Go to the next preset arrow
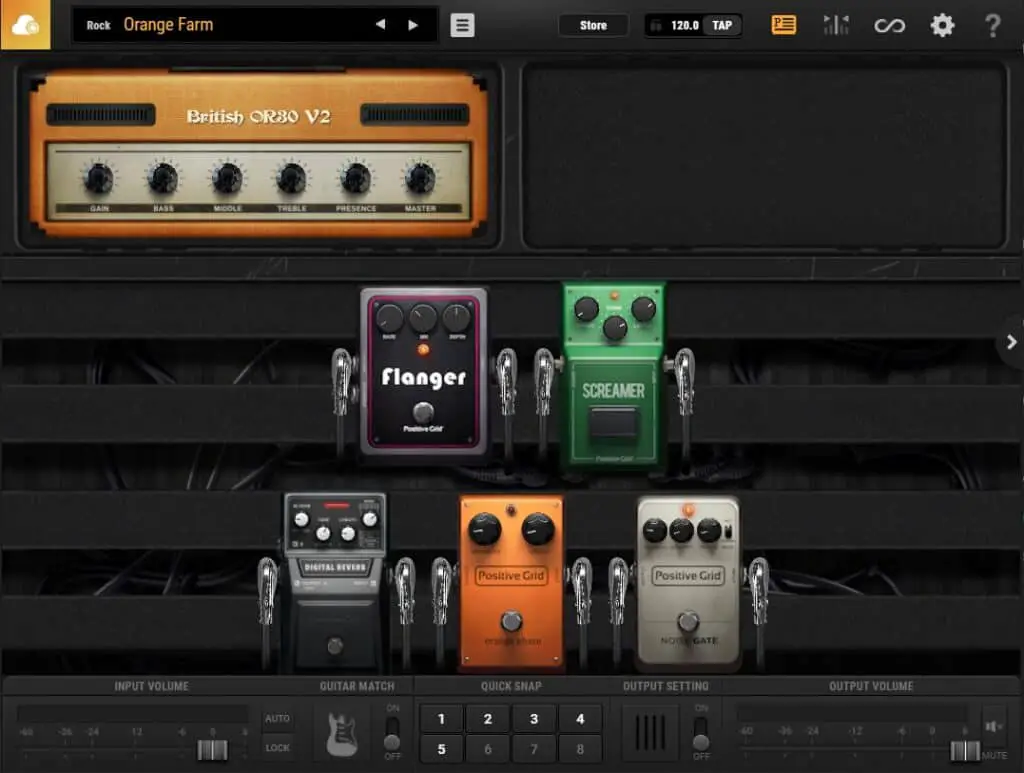 point(413,25)
